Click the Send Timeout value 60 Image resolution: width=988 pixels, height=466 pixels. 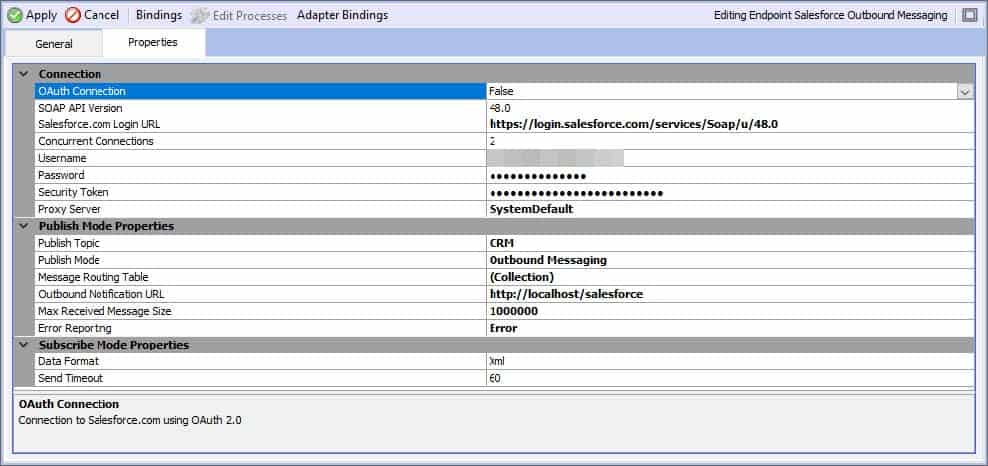[x=495, y=378]
